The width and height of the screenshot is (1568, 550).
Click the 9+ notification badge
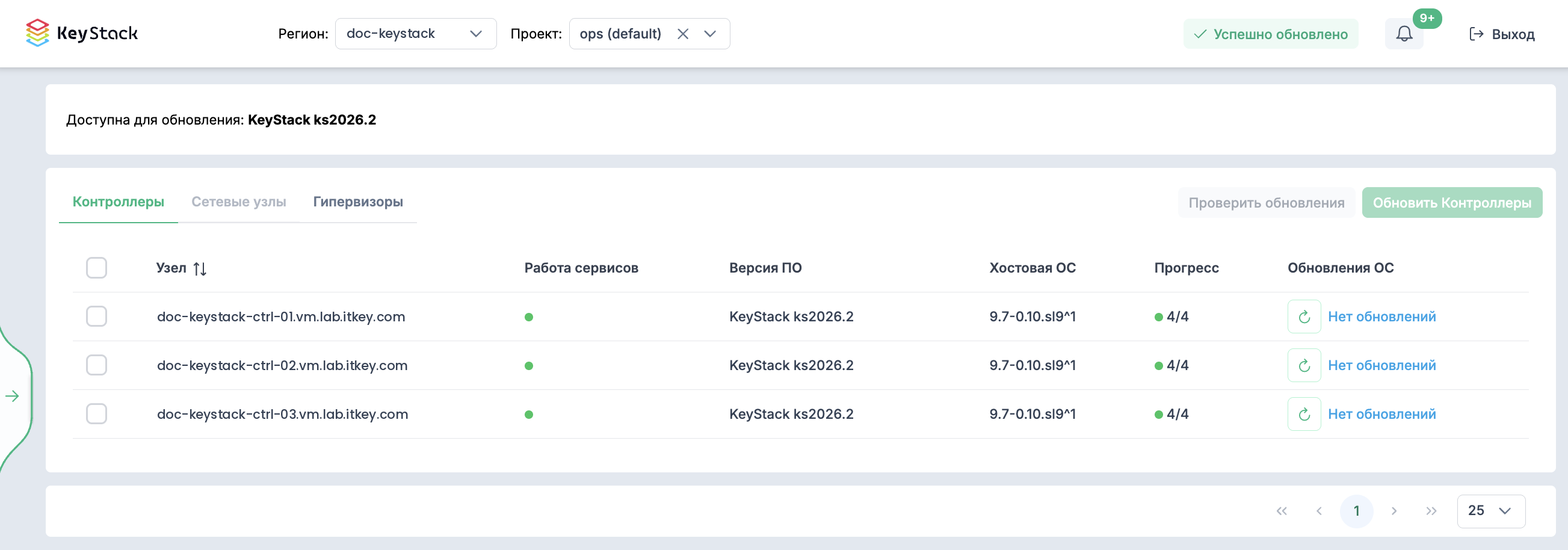coord(1427,18)
